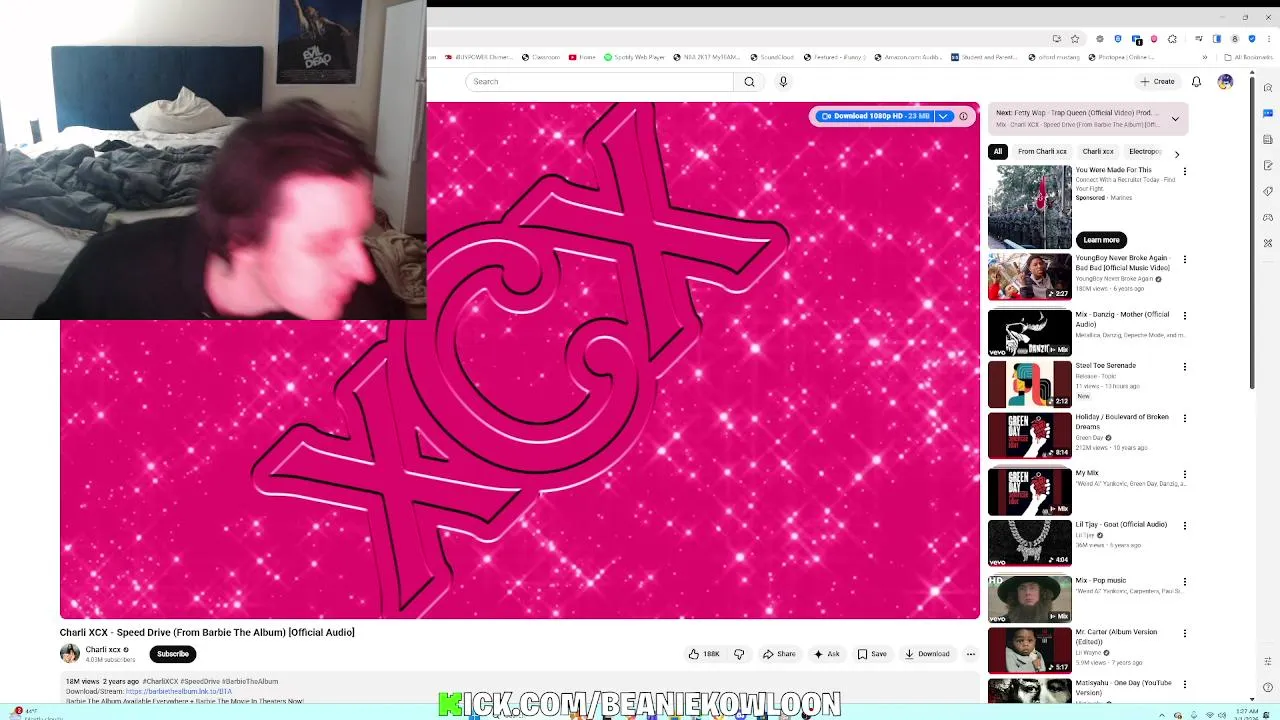This screenshot has height=720, width=1280.
Task: Dislike the video with thumbs down icon
Action: pyautogui.click(x=739, y=654)
